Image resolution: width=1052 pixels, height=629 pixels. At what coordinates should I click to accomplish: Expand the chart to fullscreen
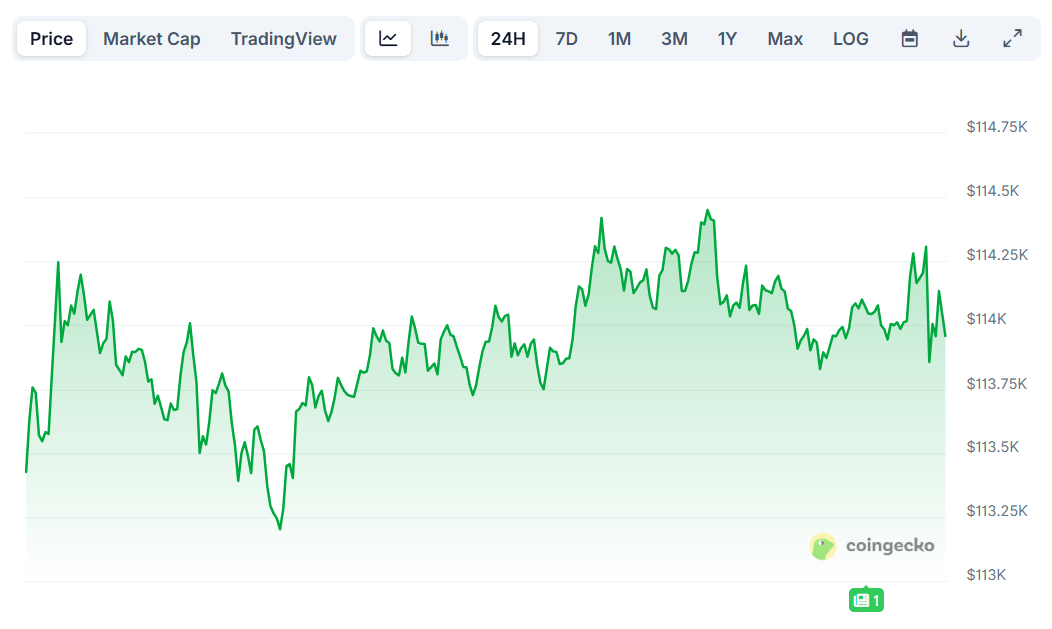point(1013,37)
